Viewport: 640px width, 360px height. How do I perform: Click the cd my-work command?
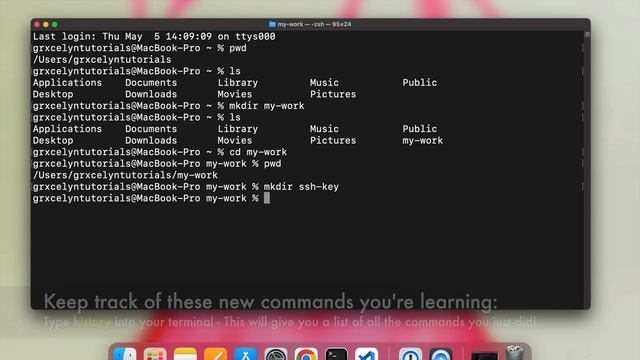click(x=258, y=152)
